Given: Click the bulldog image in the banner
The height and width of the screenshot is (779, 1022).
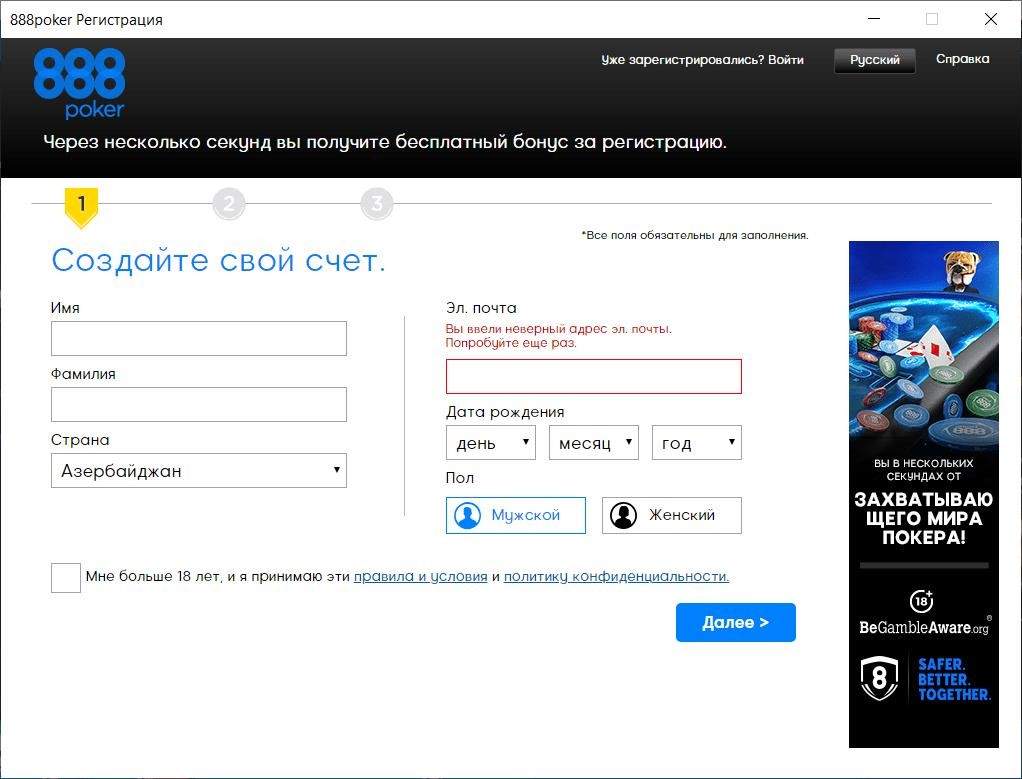Looking at the screenshot, I should [x=962, y=271].
